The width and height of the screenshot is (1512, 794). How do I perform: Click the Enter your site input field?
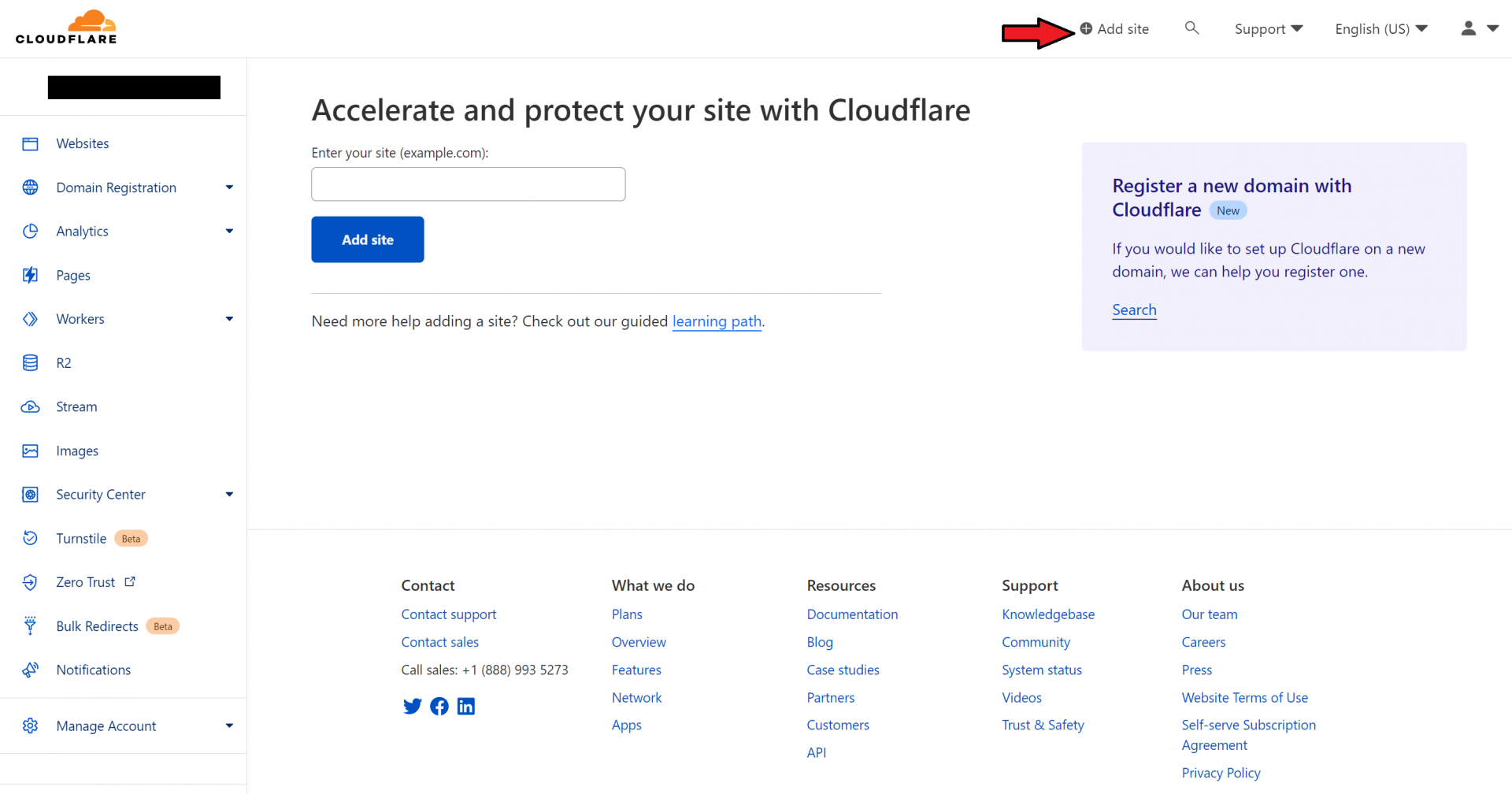468,184
